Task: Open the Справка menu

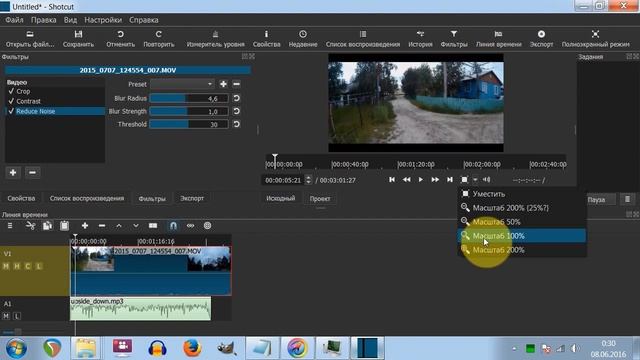Action: (x=144, y=20)
